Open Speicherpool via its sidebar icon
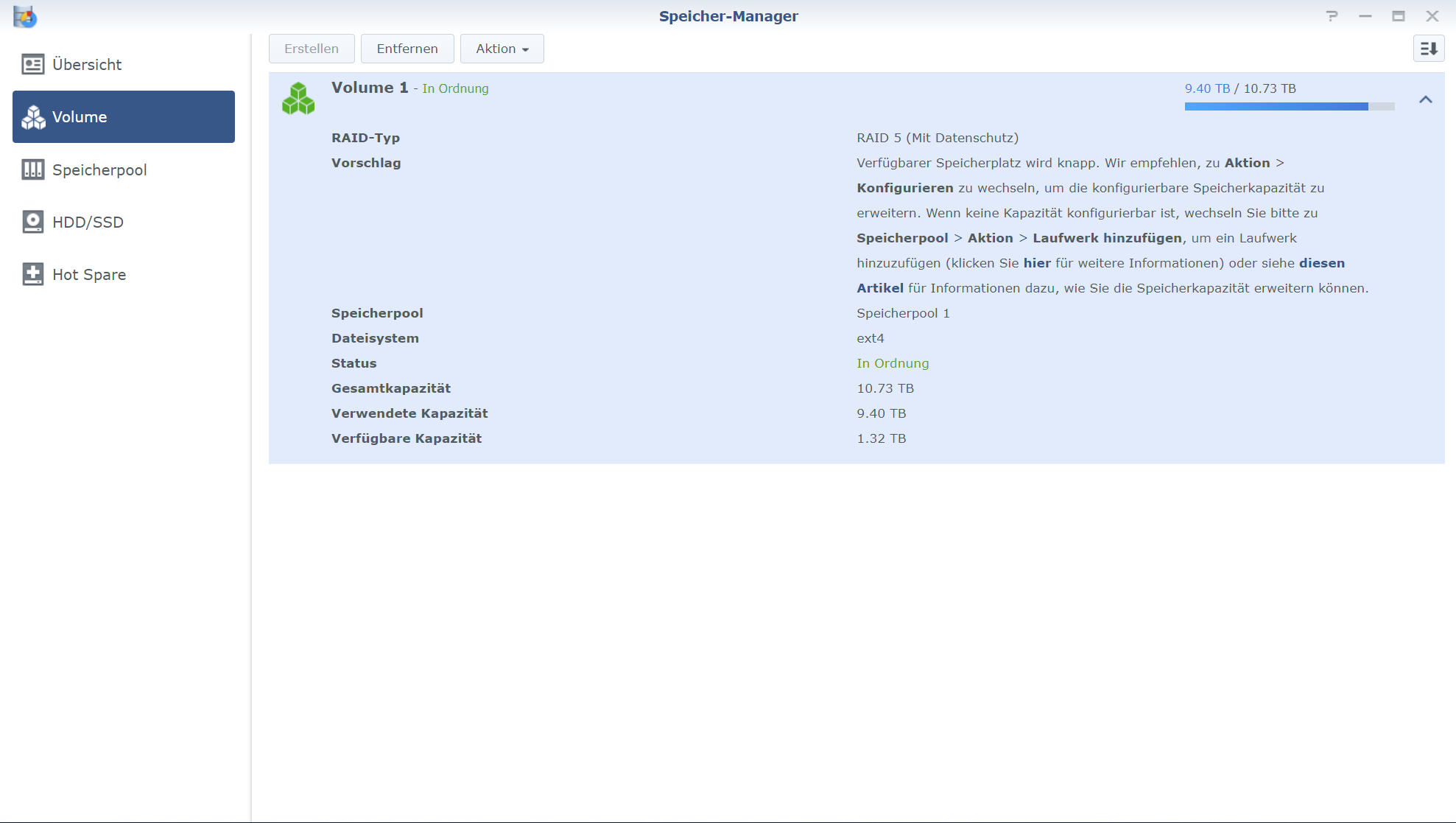 click(32, 169)
